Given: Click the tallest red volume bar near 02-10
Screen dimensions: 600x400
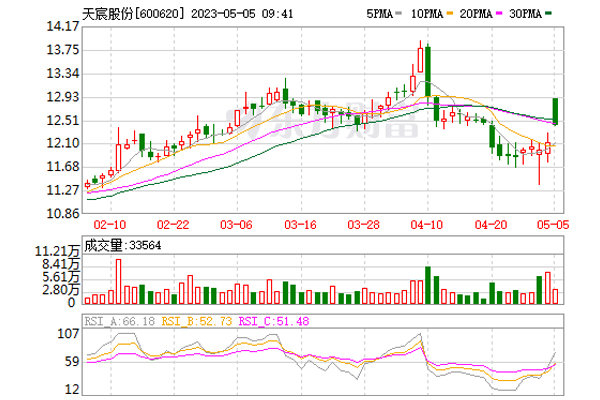Looking at the screenshot, I should tap(118, 281).
